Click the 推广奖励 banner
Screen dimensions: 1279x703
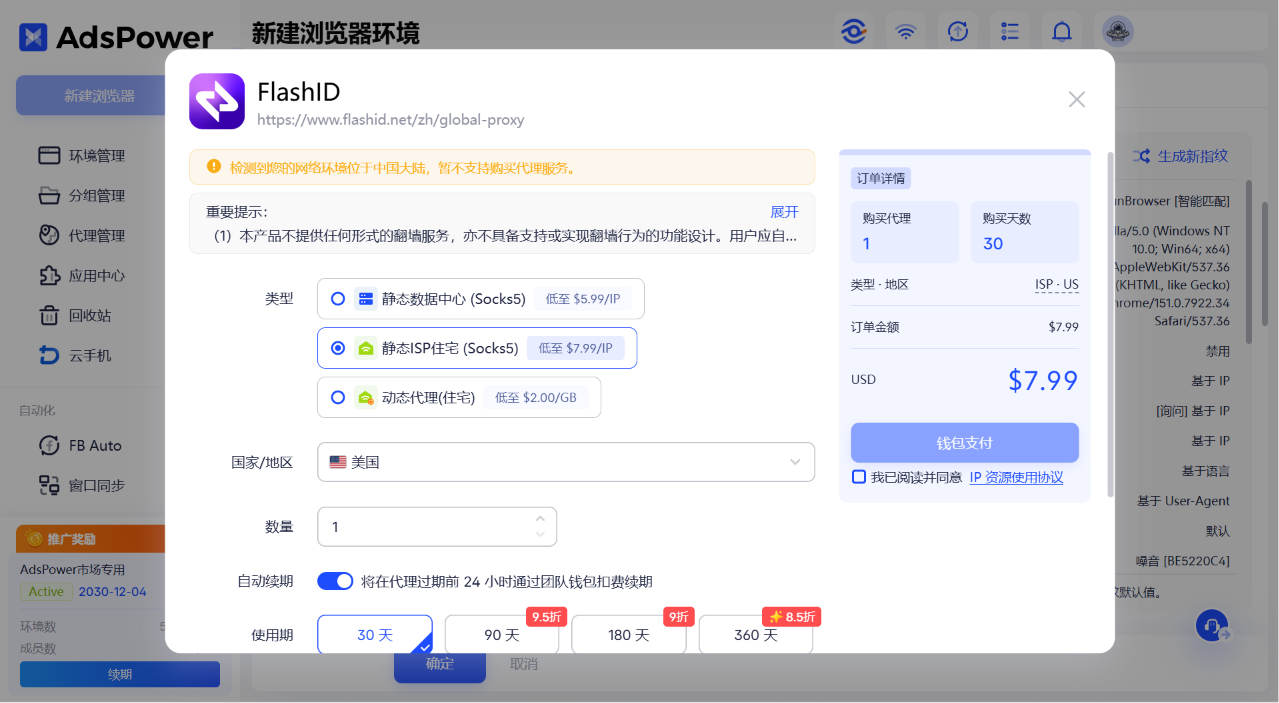(90, 539)
